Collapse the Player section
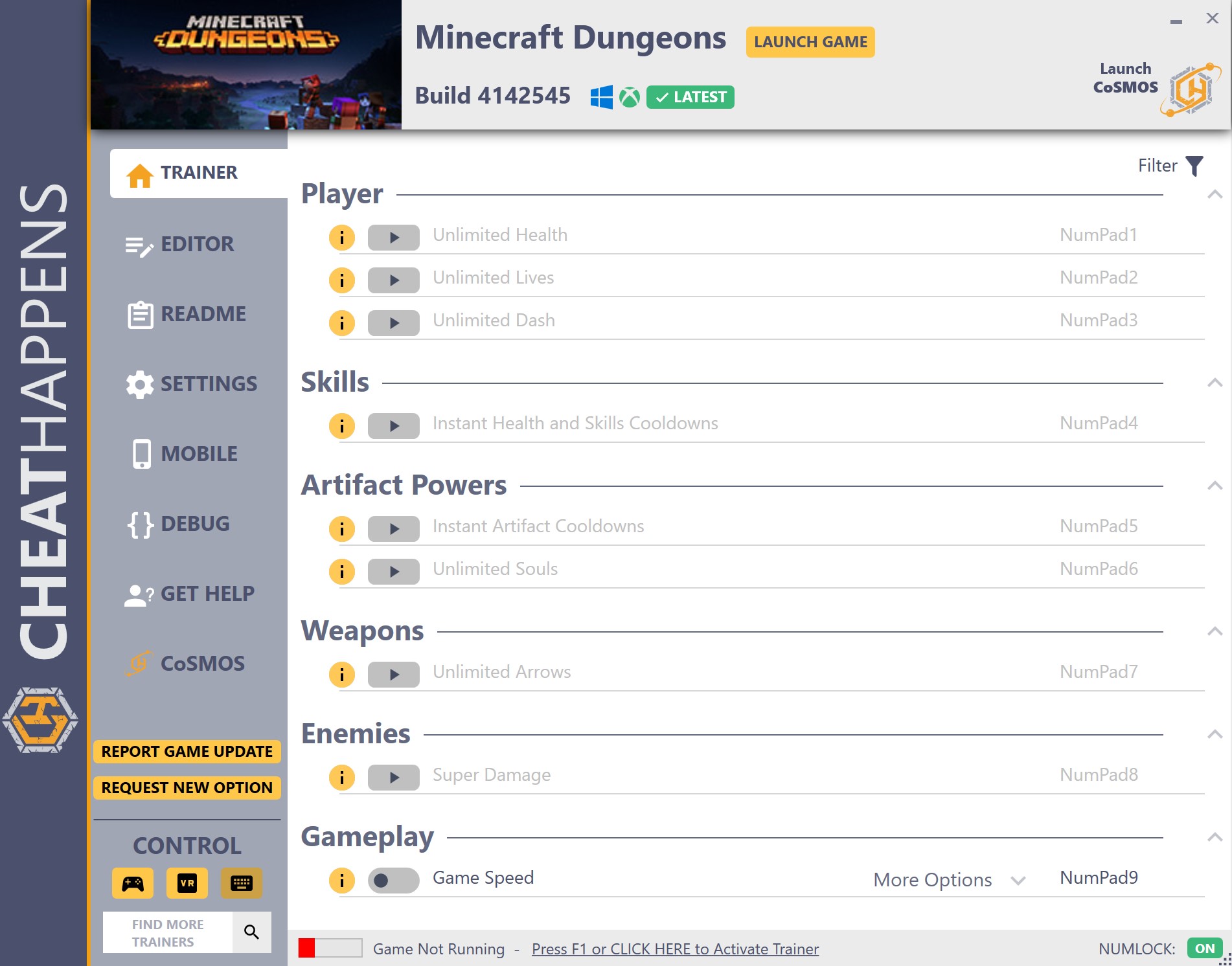This screenshot has width=1232, height=966. point(1215,194)
